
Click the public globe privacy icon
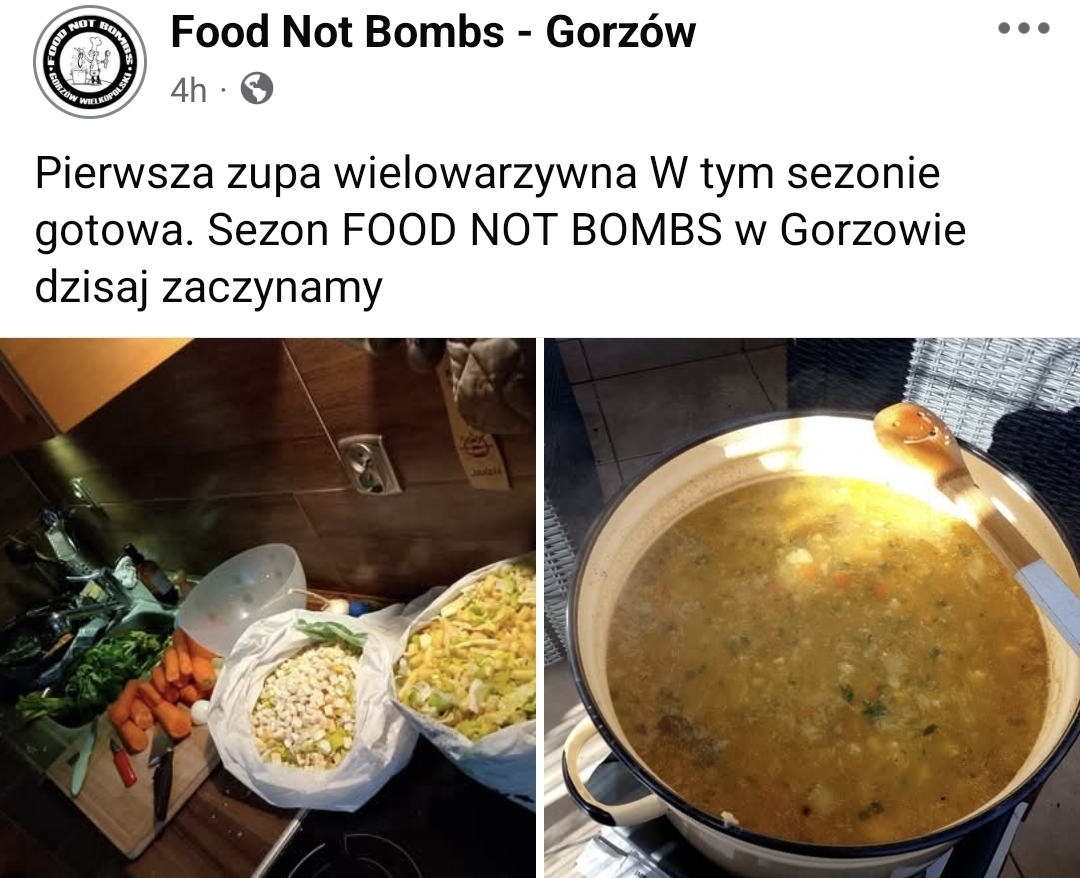pos(256,89)
